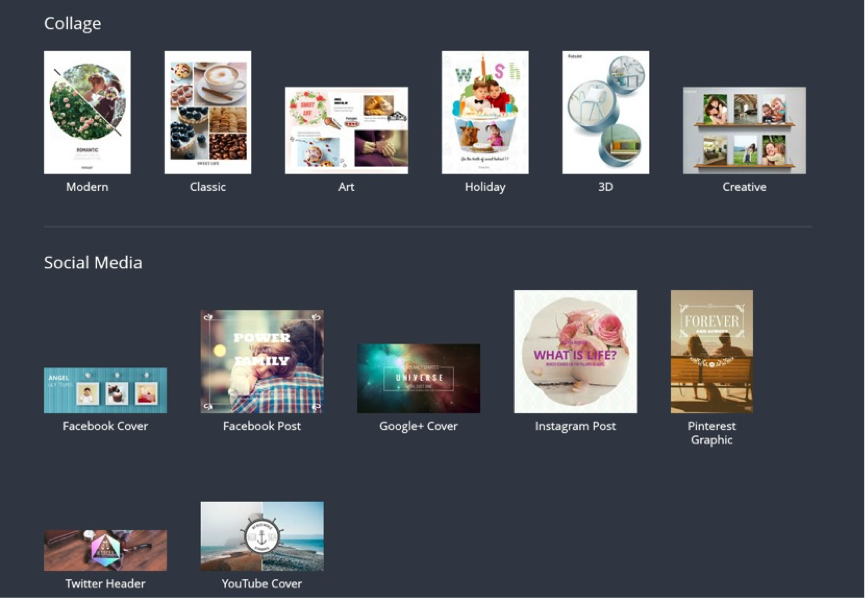Pick the Pinterest Graphic template thumbnail
Screen dimensions: 865x598
click(x=712, y=351)
